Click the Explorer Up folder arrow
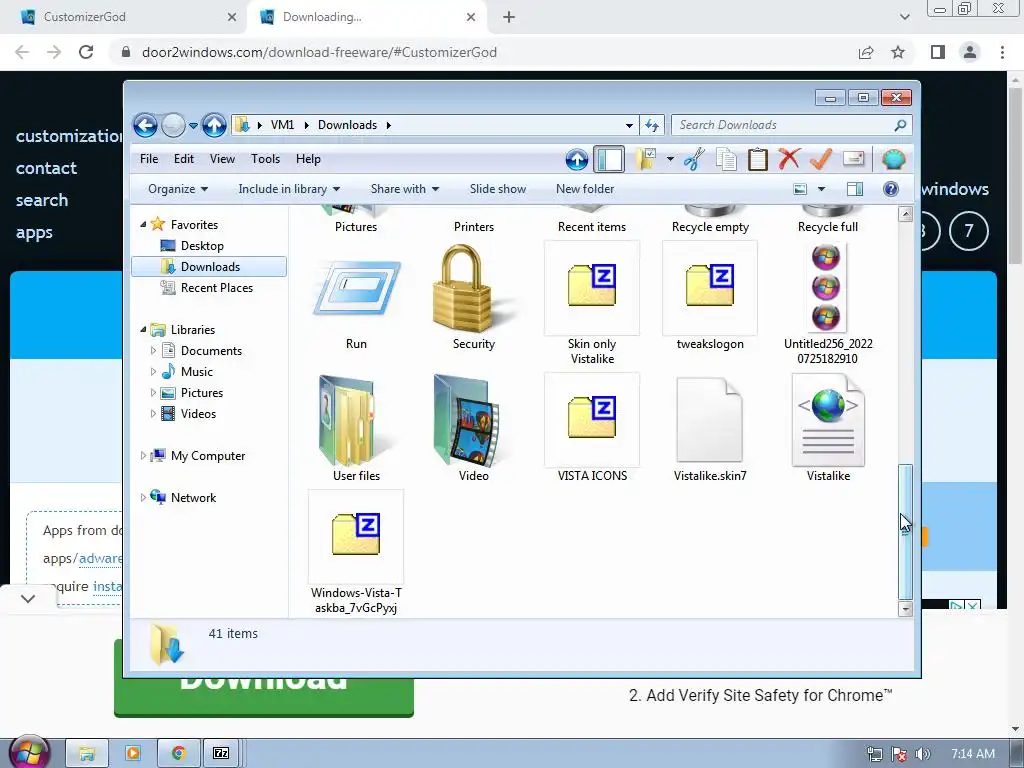 tap(214, 125)
